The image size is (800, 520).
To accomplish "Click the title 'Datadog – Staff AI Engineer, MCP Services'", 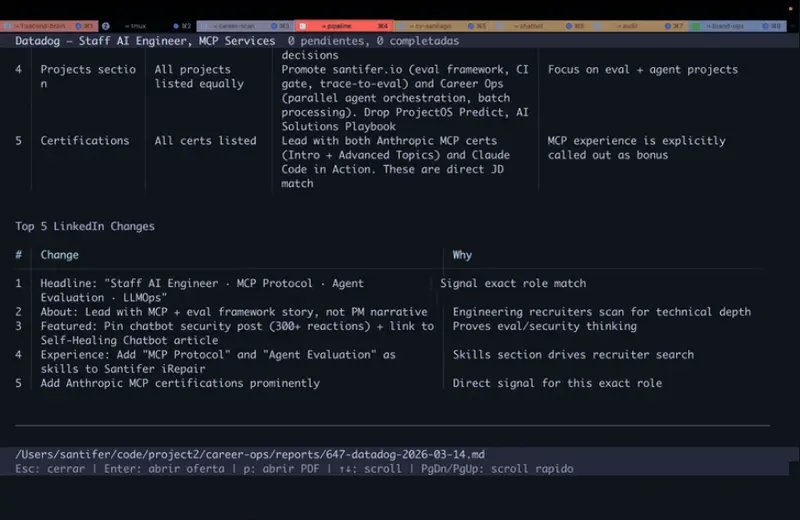I will coord(145,41).
